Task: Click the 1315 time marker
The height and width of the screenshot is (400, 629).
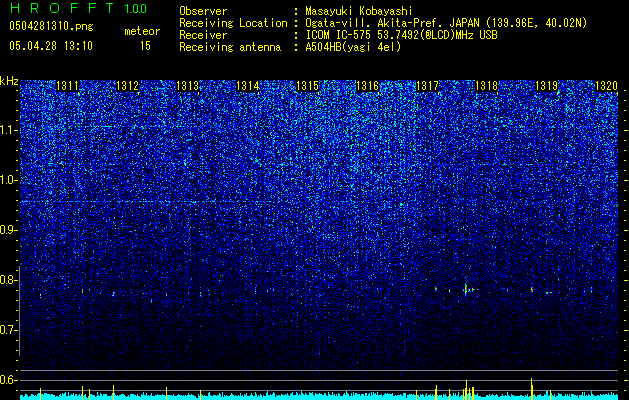Action: (x=307, y=86)
